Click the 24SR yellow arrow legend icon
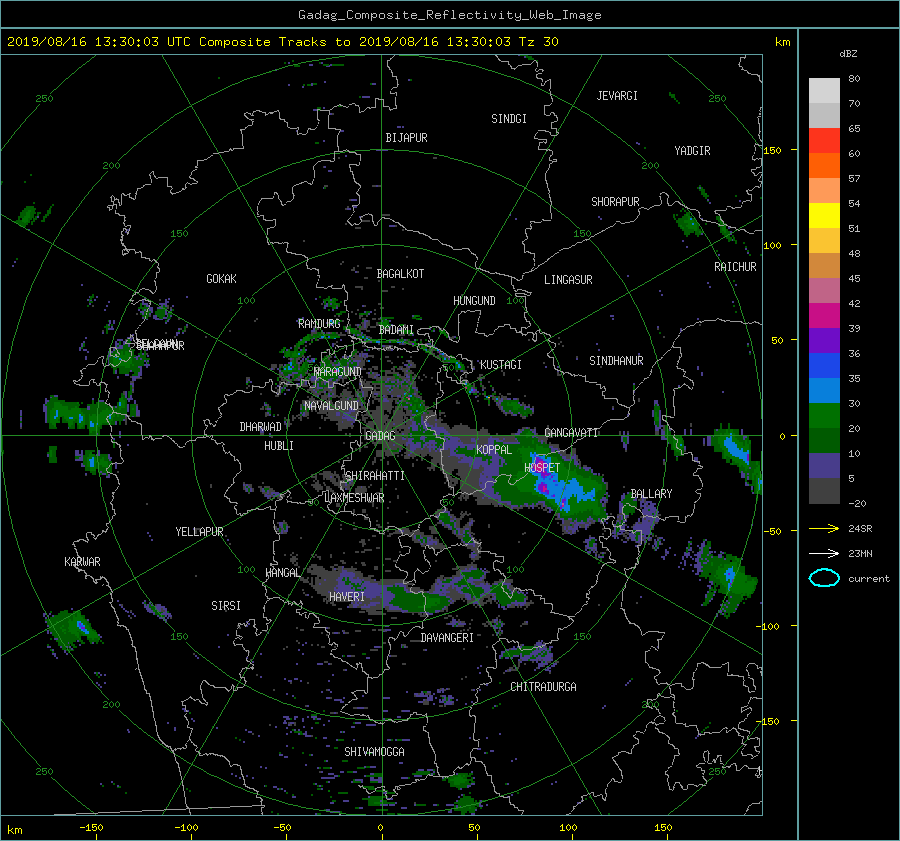900x841 pixels. (824, 528)
